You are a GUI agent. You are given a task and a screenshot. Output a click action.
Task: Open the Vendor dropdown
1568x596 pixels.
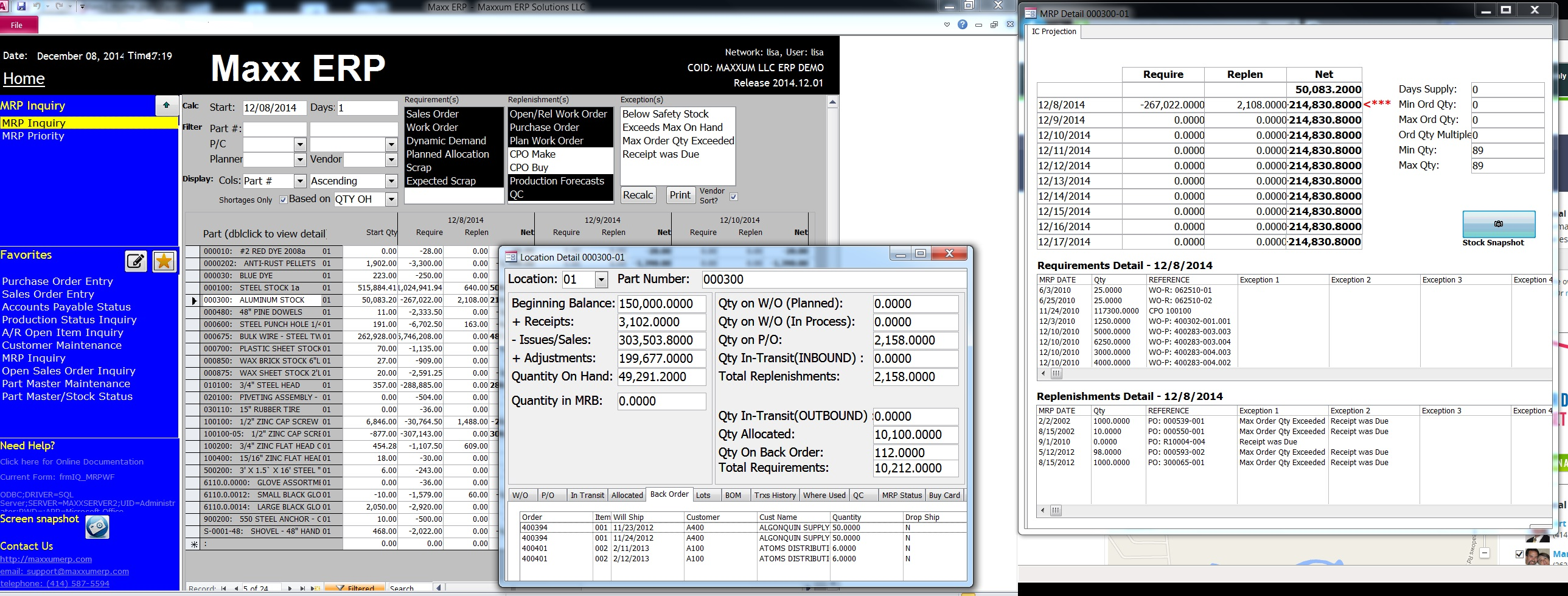click(x=391, y=160)
